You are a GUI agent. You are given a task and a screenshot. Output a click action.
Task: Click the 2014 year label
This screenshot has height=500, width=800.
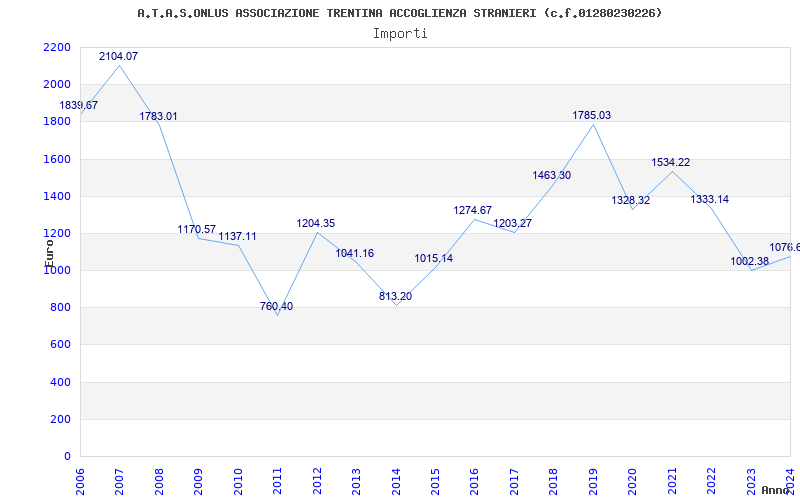pos(396,481)
